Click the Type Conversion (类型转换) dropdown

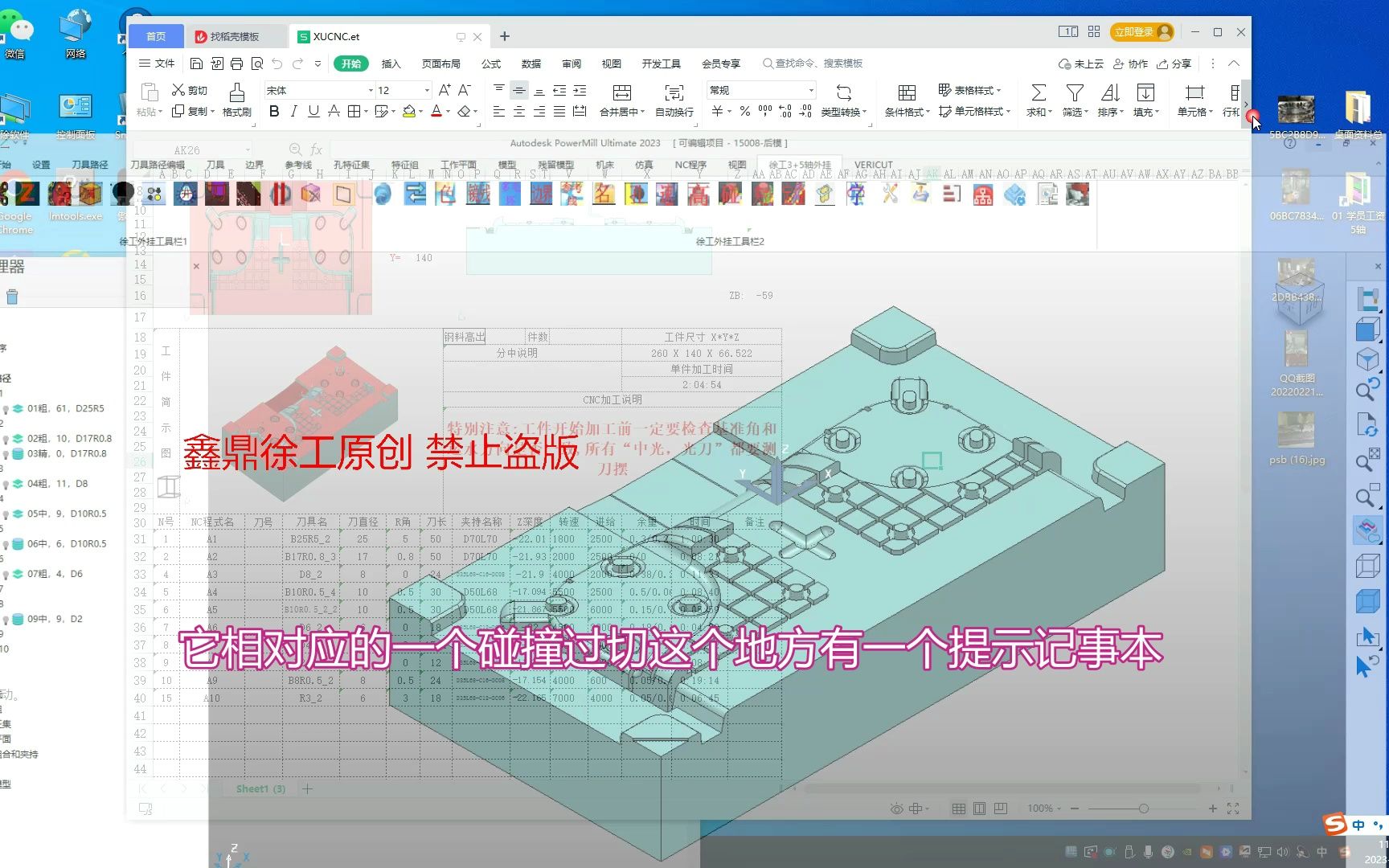click(843, 100)
